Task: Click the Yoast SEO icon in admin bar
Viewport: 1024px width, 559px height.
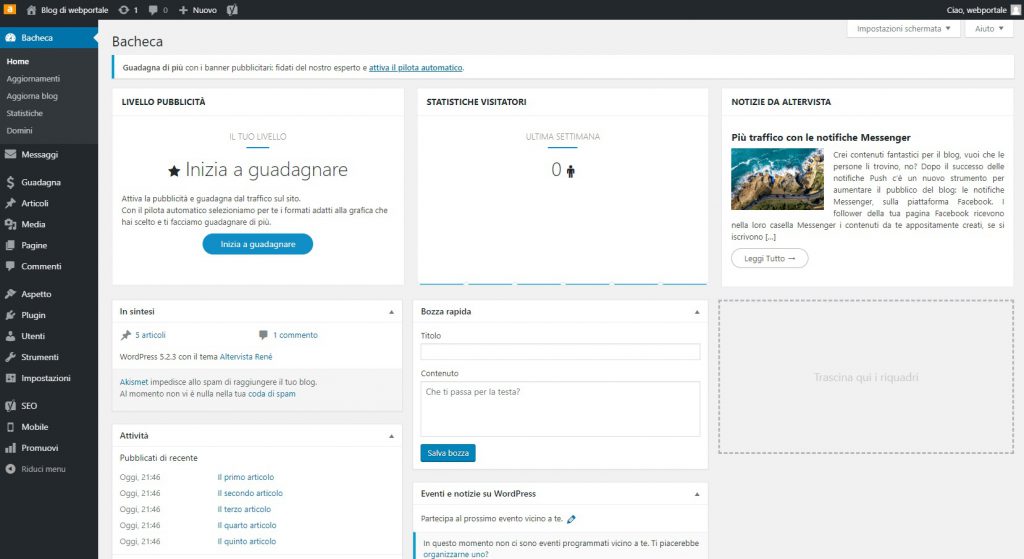Action: (231, 10)
